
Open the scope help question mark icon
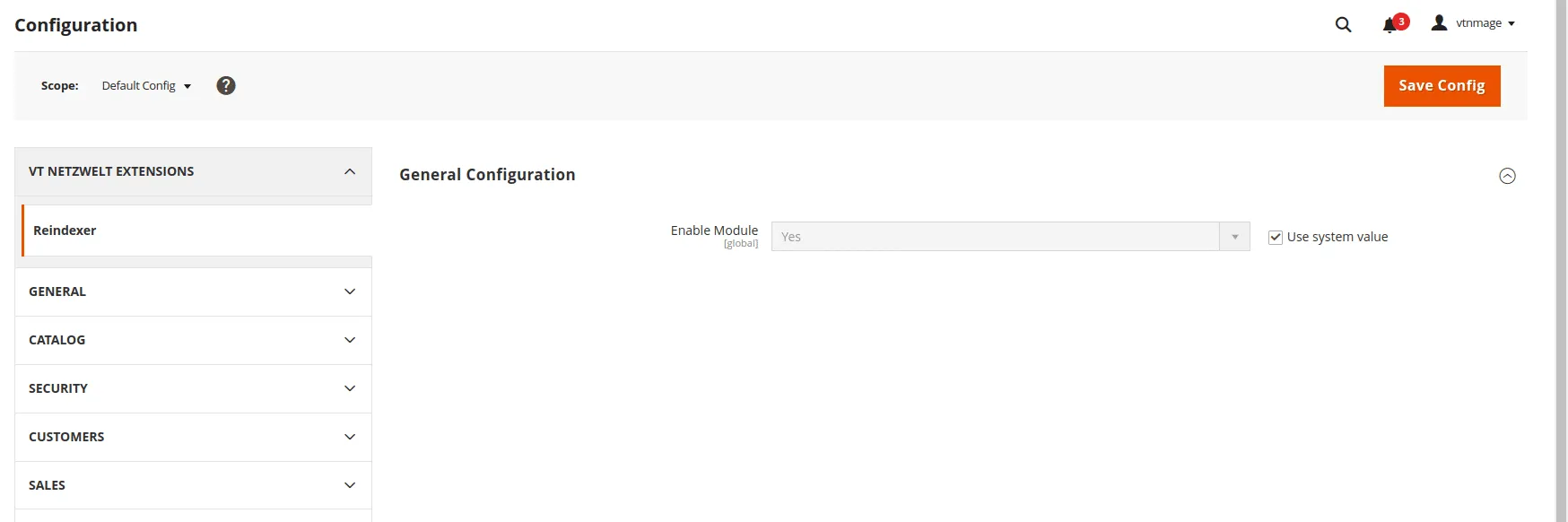coord(226,85)
